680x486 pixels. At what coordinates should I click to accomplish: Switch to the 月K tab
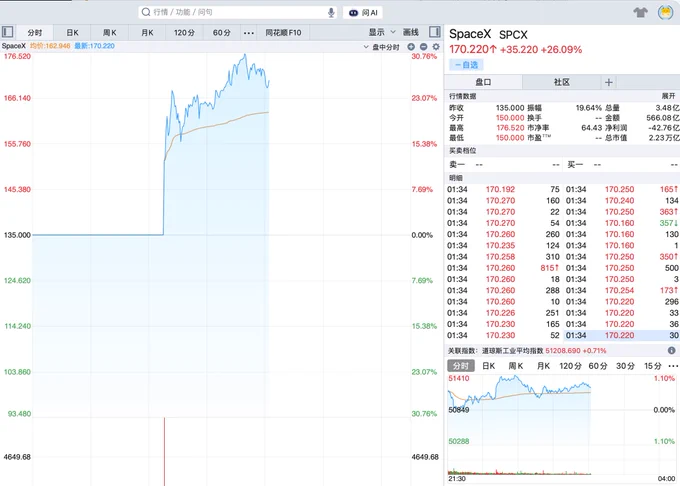[147, 33]
